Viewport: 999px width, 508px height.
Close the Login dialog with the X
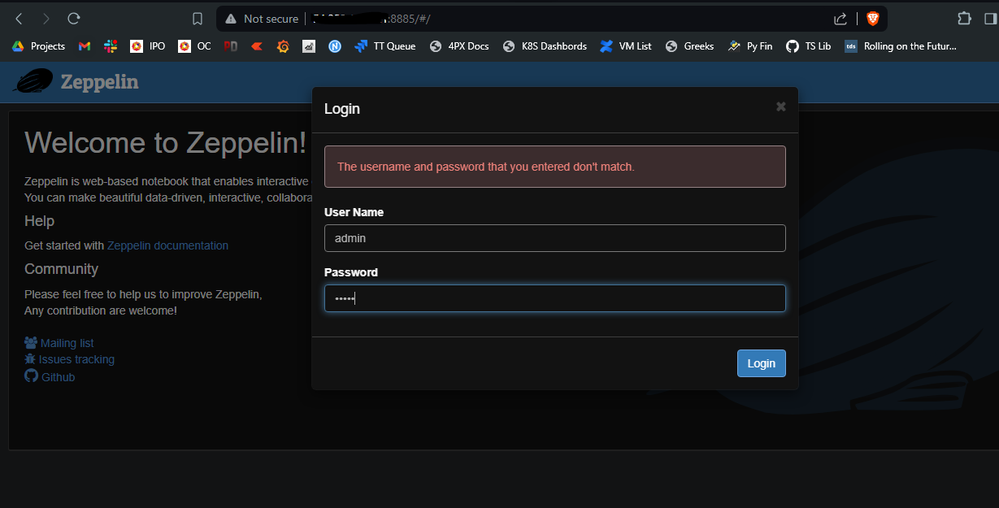[x=780, y=106]
